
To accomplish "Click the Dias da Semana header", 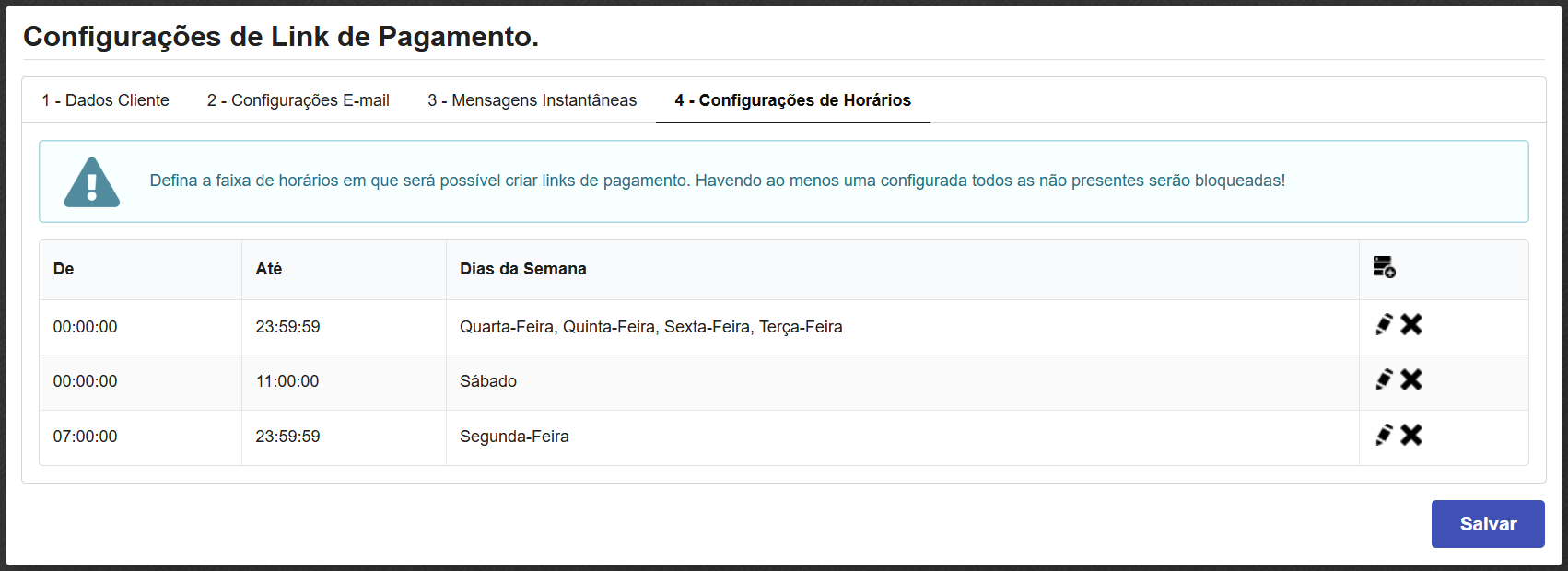I will tap(522, 269).
